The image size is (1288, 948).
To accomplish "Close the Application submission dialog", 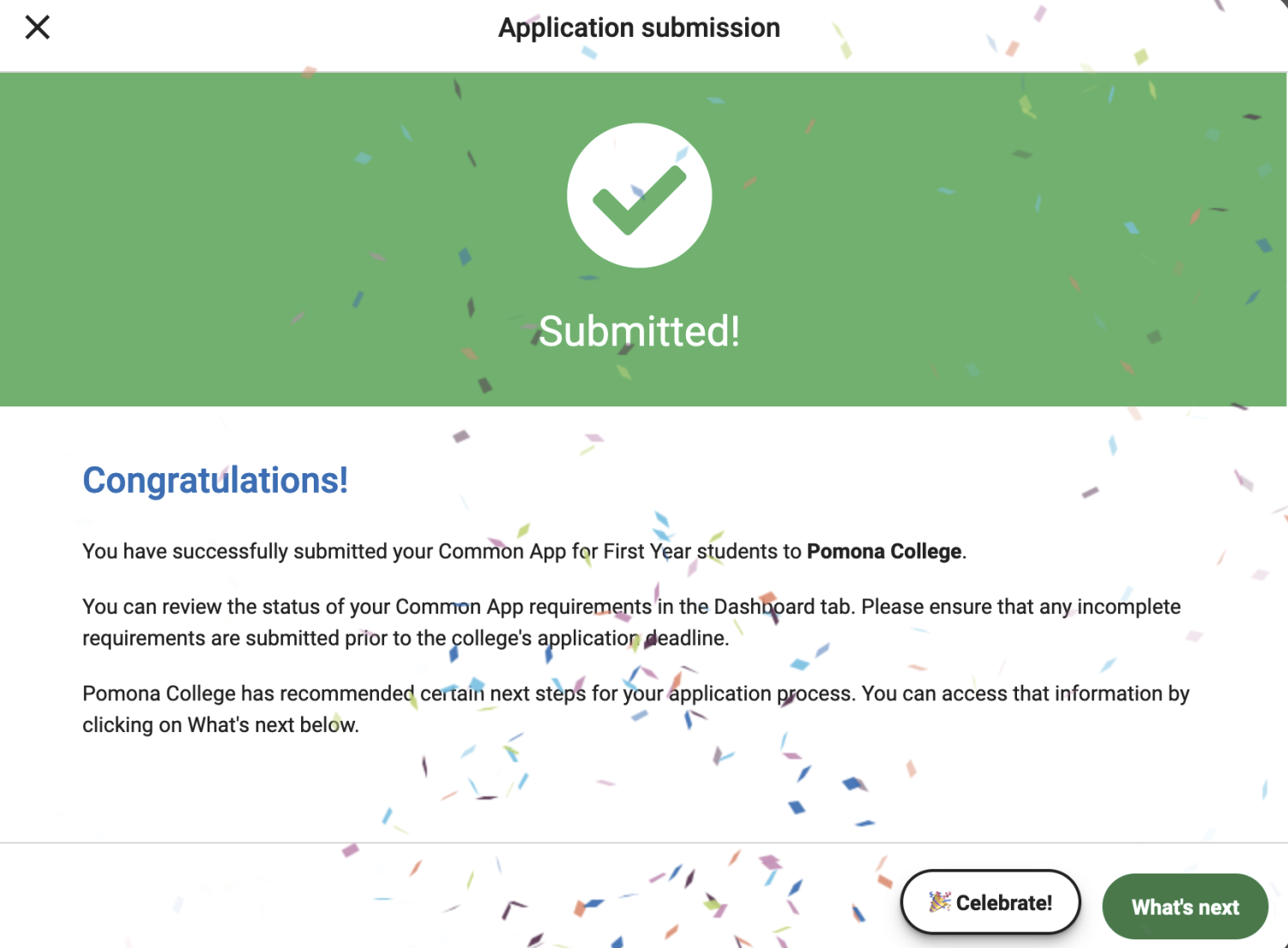I will 37,27.
